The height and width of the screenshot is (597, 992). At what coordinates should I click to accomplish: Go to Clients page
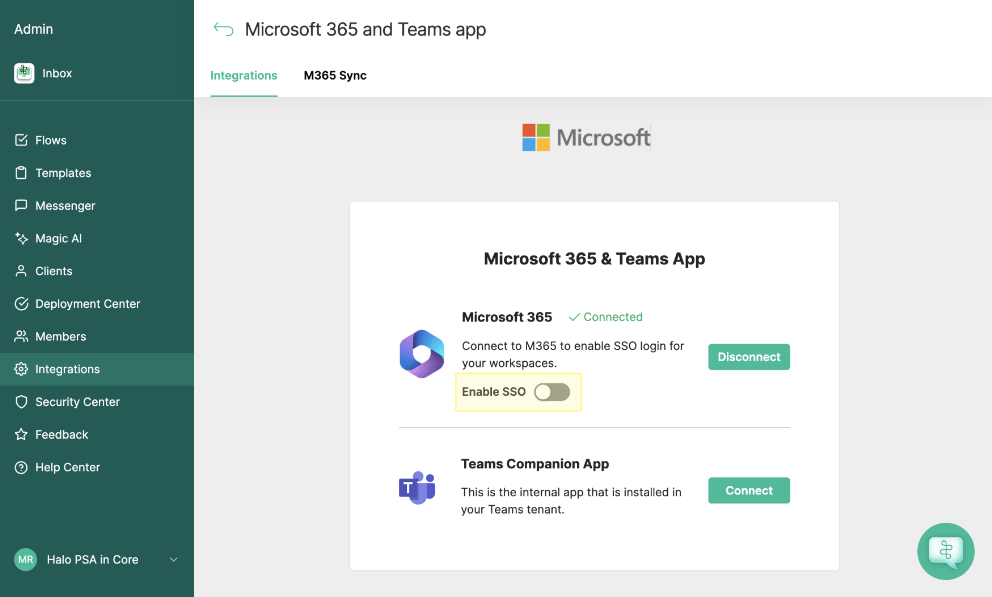[x=97, y=271]
